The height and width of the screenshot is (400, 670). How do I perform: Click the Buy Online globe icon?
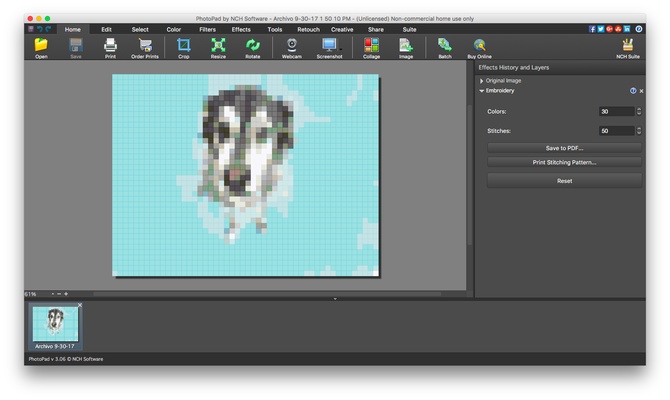coord(479,45)
